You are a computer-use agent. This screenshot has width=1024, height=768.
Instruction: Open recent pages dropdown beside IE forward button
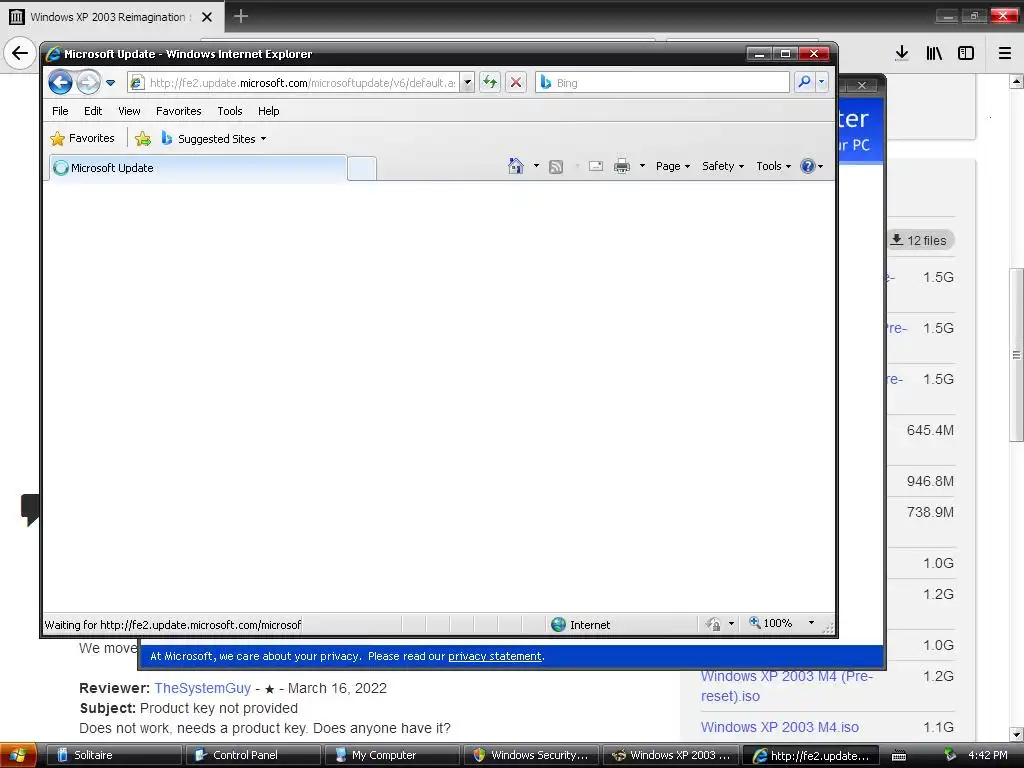pos(110,83)
